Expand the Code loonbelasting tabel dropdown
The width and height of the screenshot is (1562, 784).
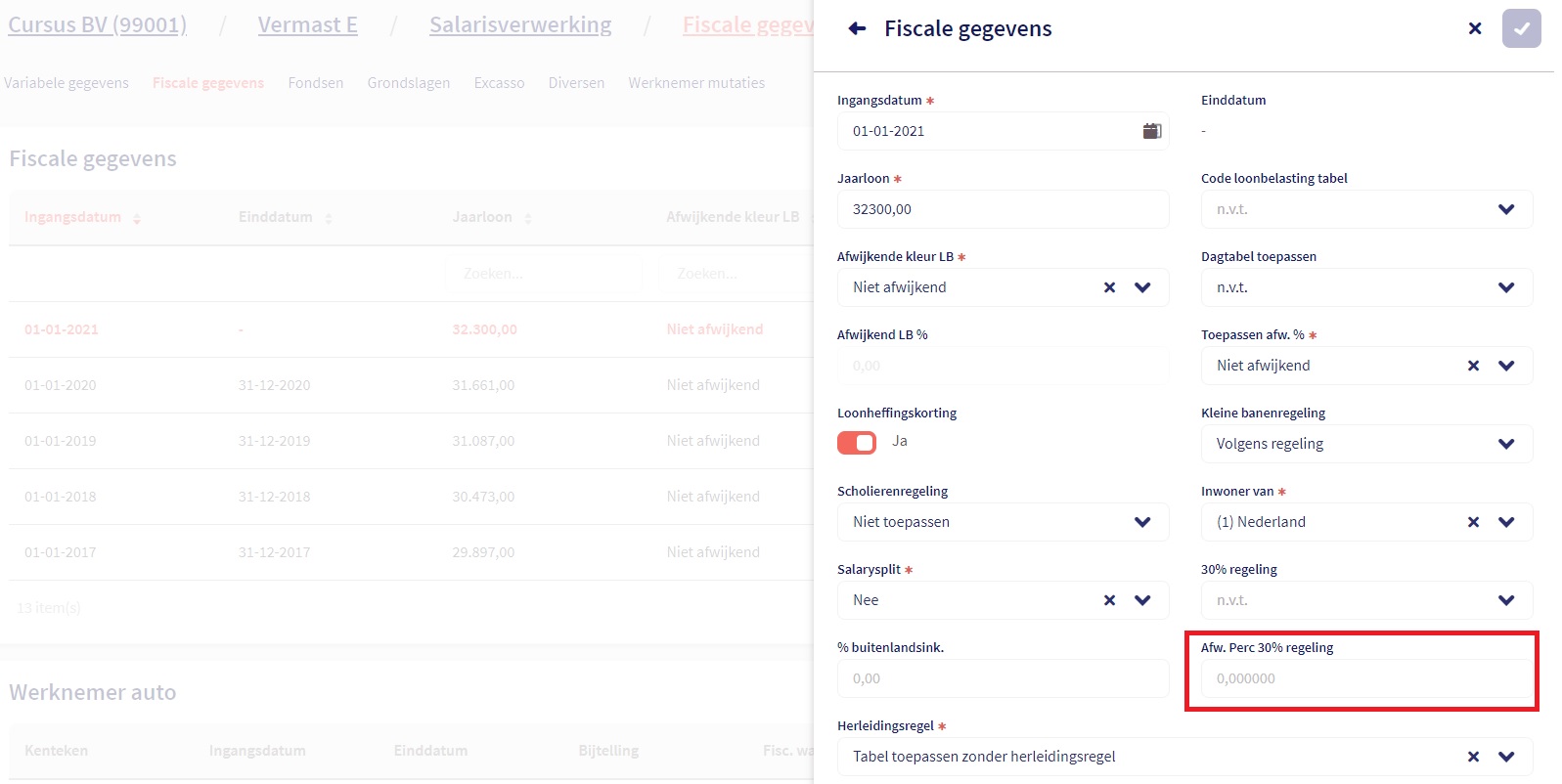point(1505,209)
